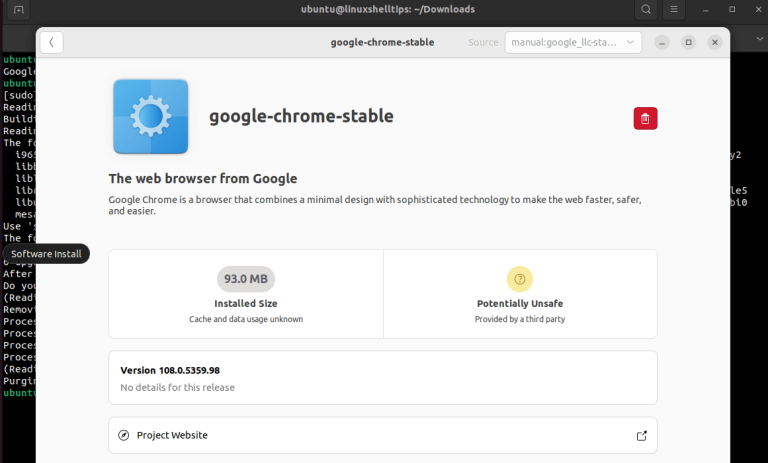Click the external link icon beside Project Website

pos(641,436)
